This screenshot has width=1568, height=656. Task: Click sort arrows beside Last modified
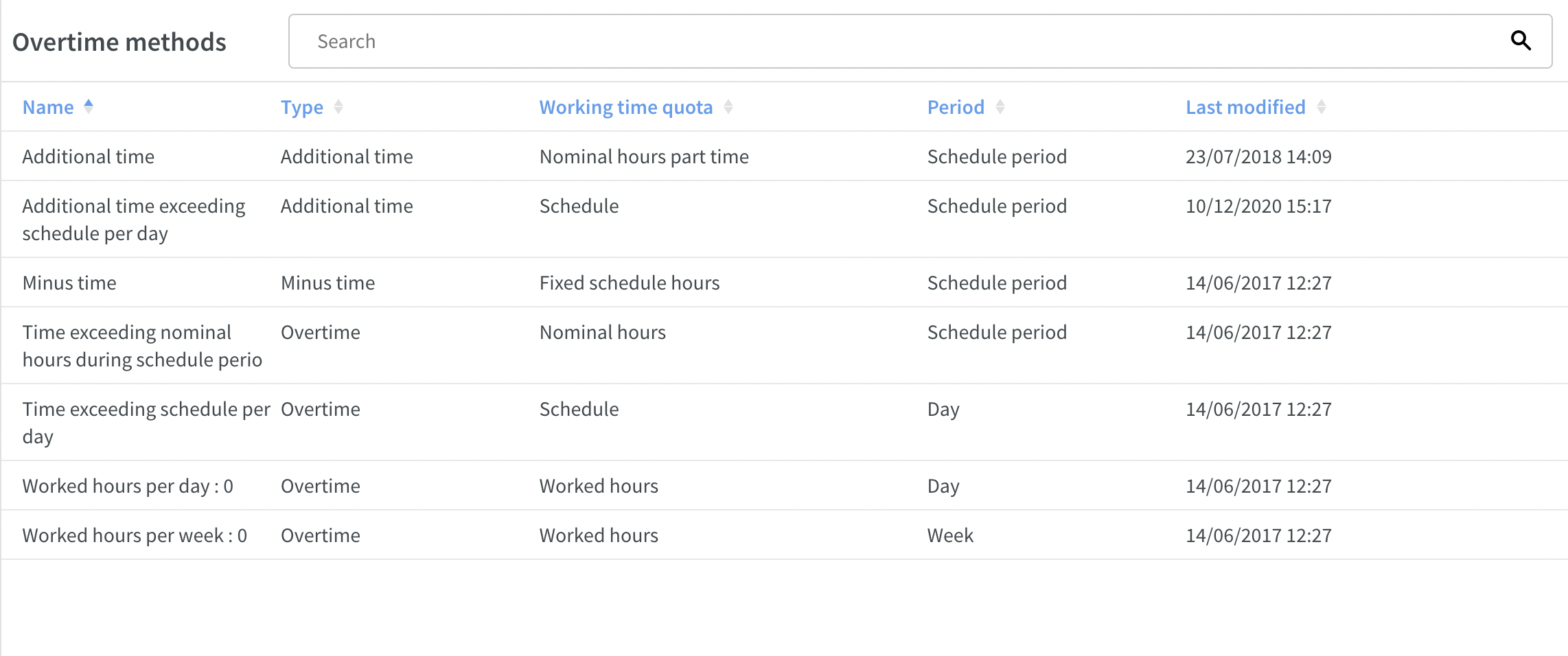point(1322,107)
